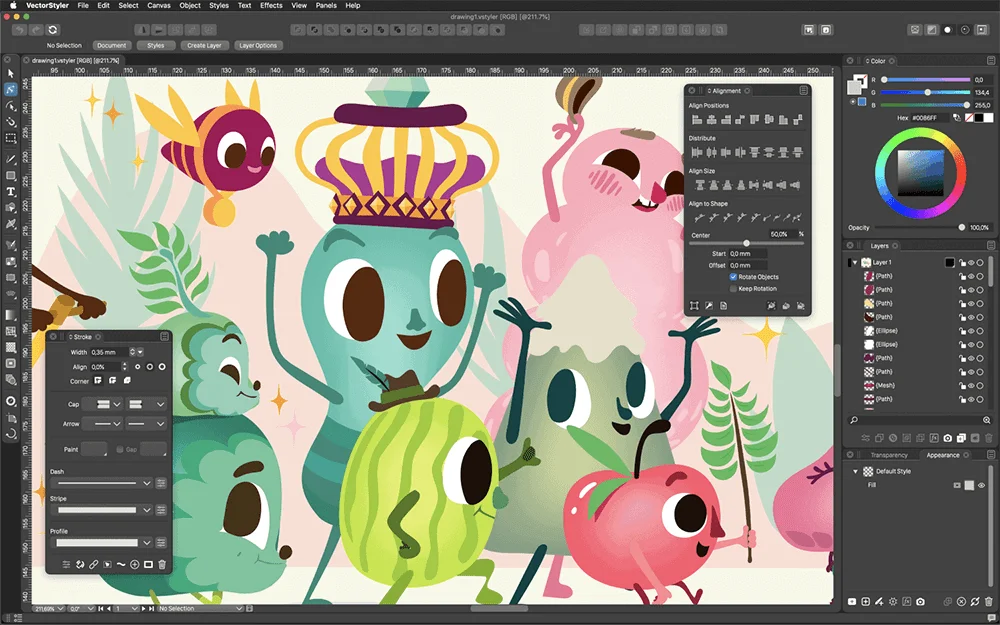Collapse the Layer 1 tree arrow
The width and height of the screenshot is (1000, 625).
coord(854,263)
